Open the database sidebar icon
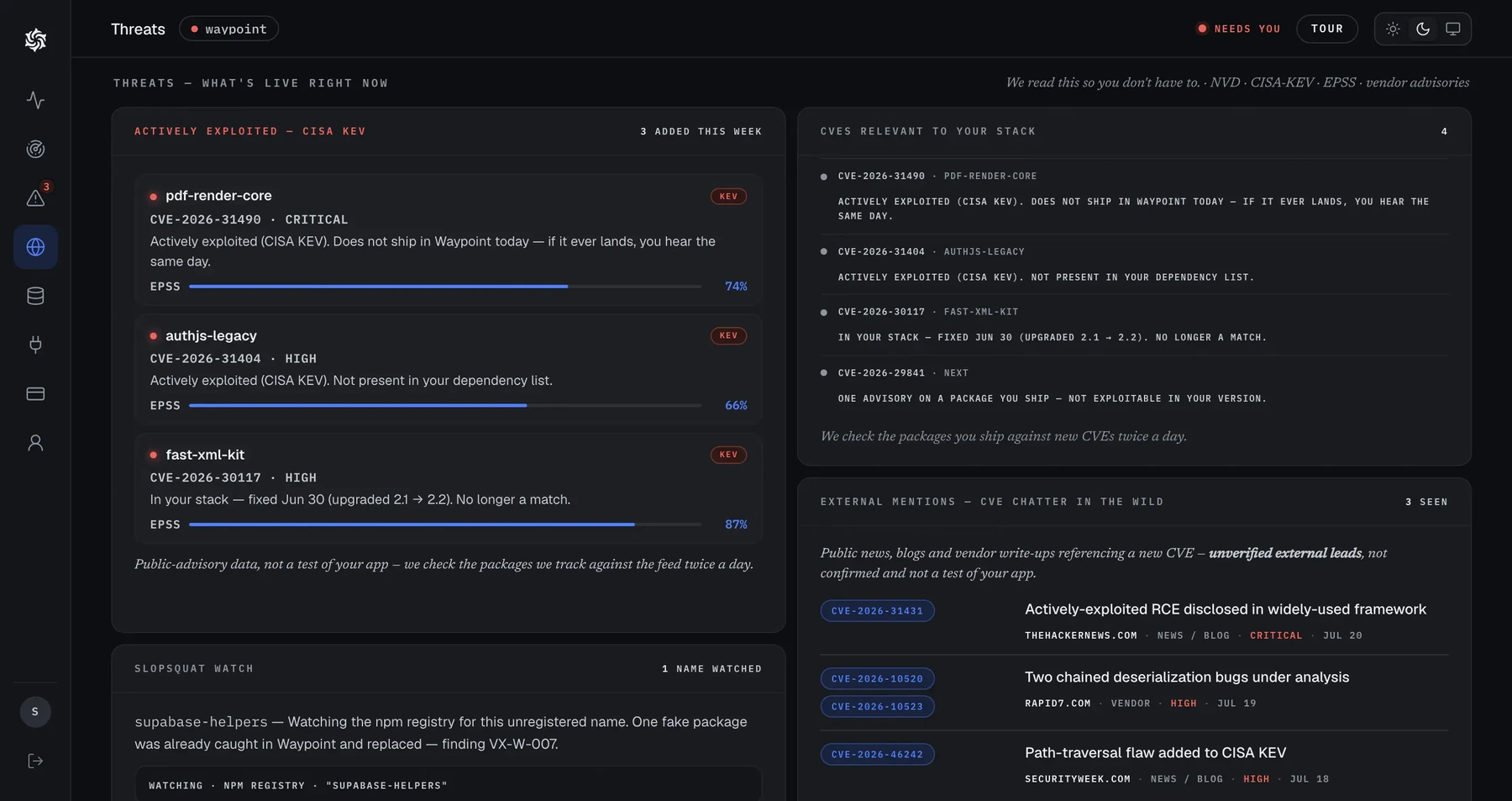This screenshot has width=1512, height=801. [x=35, y=296]
